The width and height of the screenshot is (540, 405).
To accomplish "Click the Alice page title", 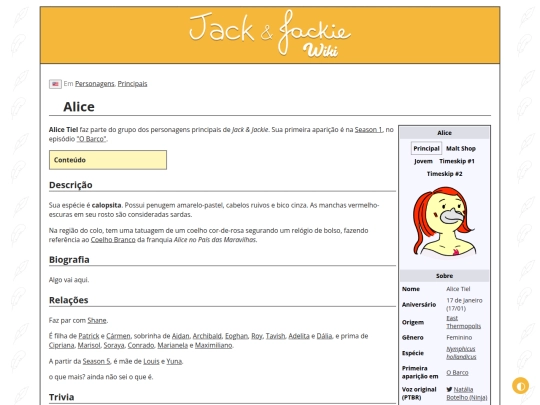I will coord(79,107).
